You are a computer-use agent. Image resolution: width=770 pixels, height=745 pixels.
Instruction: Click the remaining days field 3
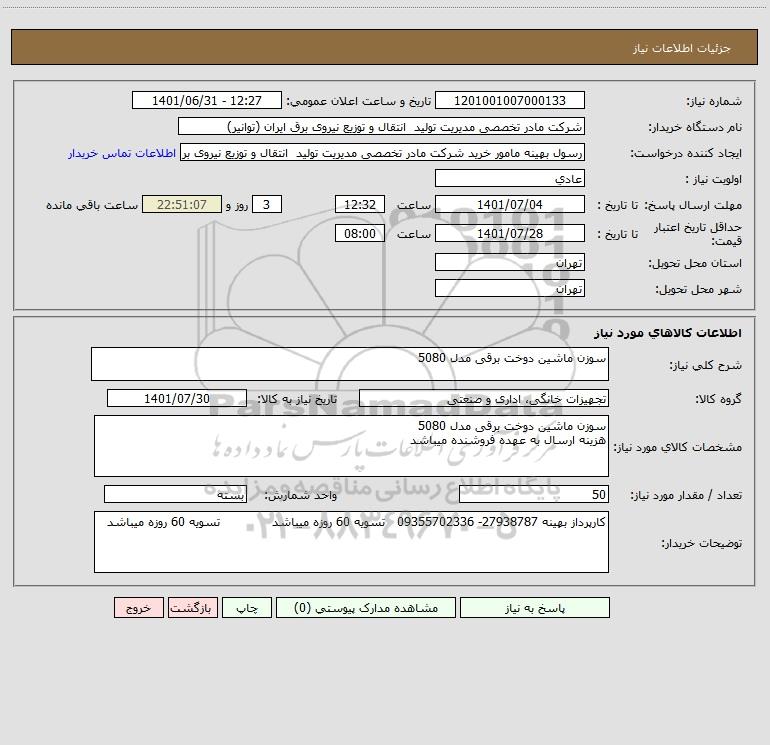(x=267, y=204)
